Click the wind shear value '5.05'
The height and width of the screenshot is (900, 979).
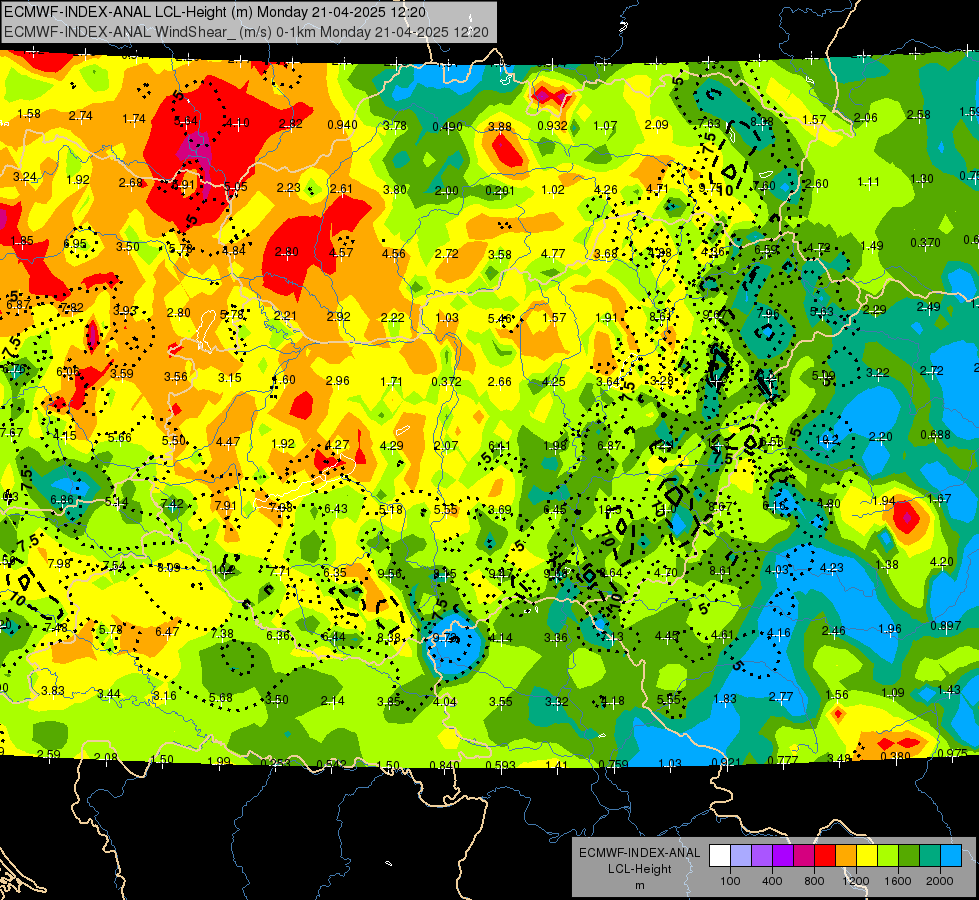click(236, 187)
